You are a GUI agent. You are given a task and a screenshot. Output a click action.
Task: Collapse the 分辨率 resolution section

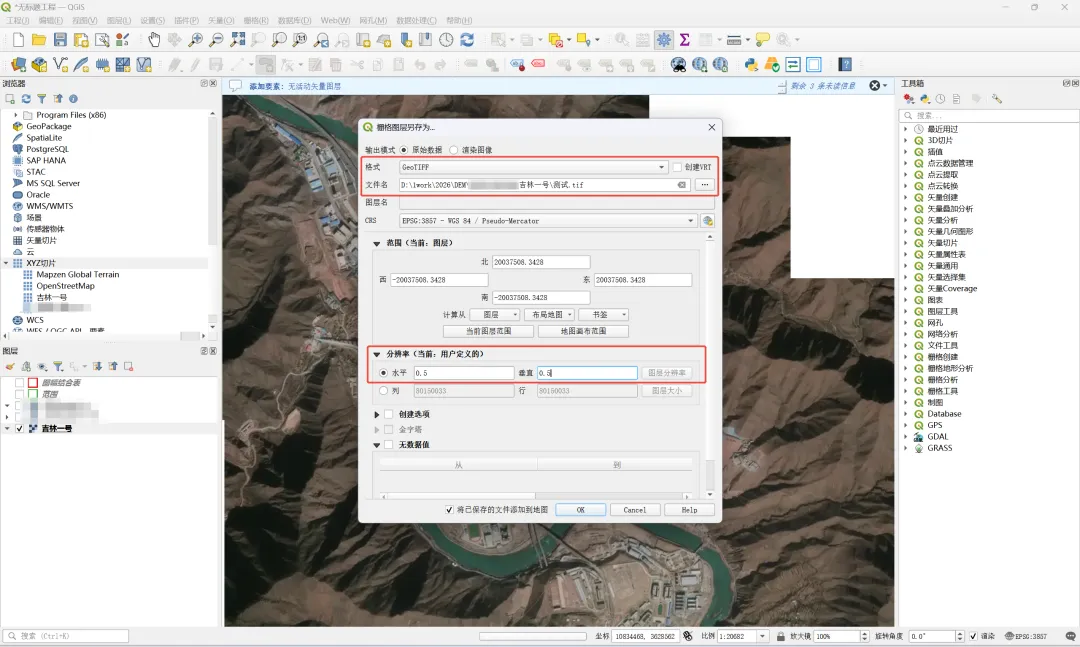point(377,354)
